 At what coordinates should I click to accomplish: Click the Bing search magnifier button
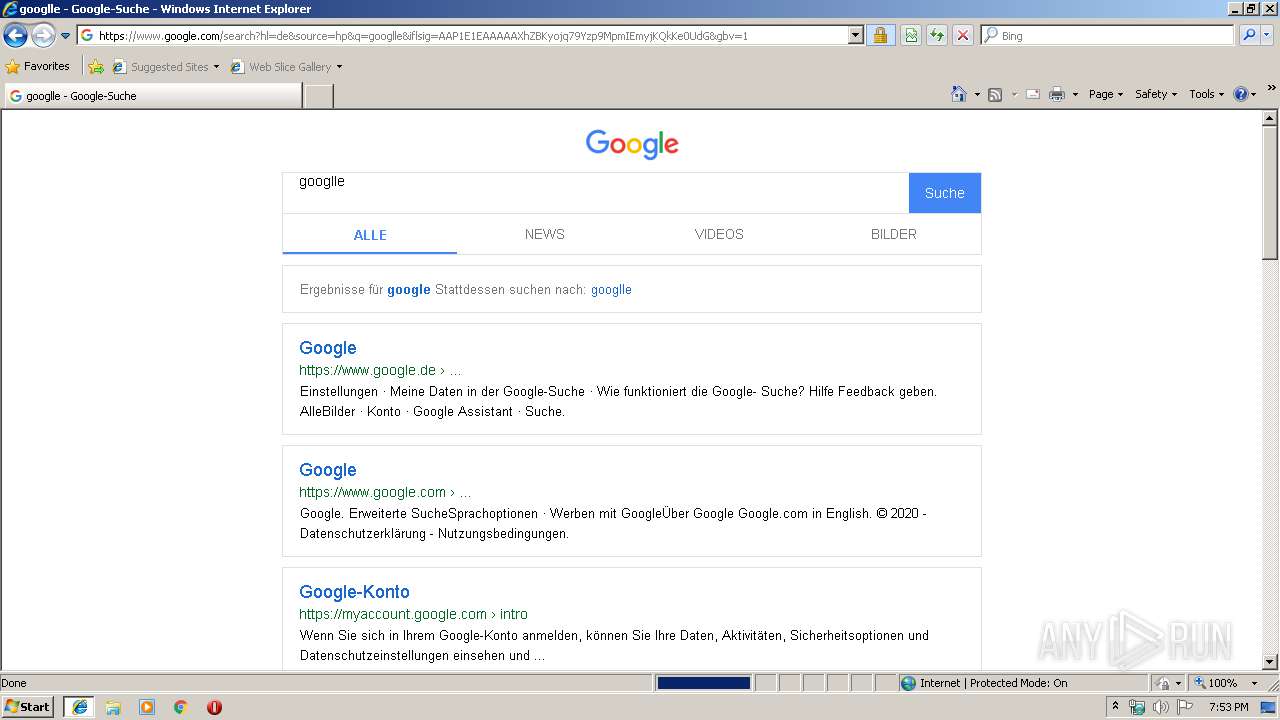[x=1249, y=35]
